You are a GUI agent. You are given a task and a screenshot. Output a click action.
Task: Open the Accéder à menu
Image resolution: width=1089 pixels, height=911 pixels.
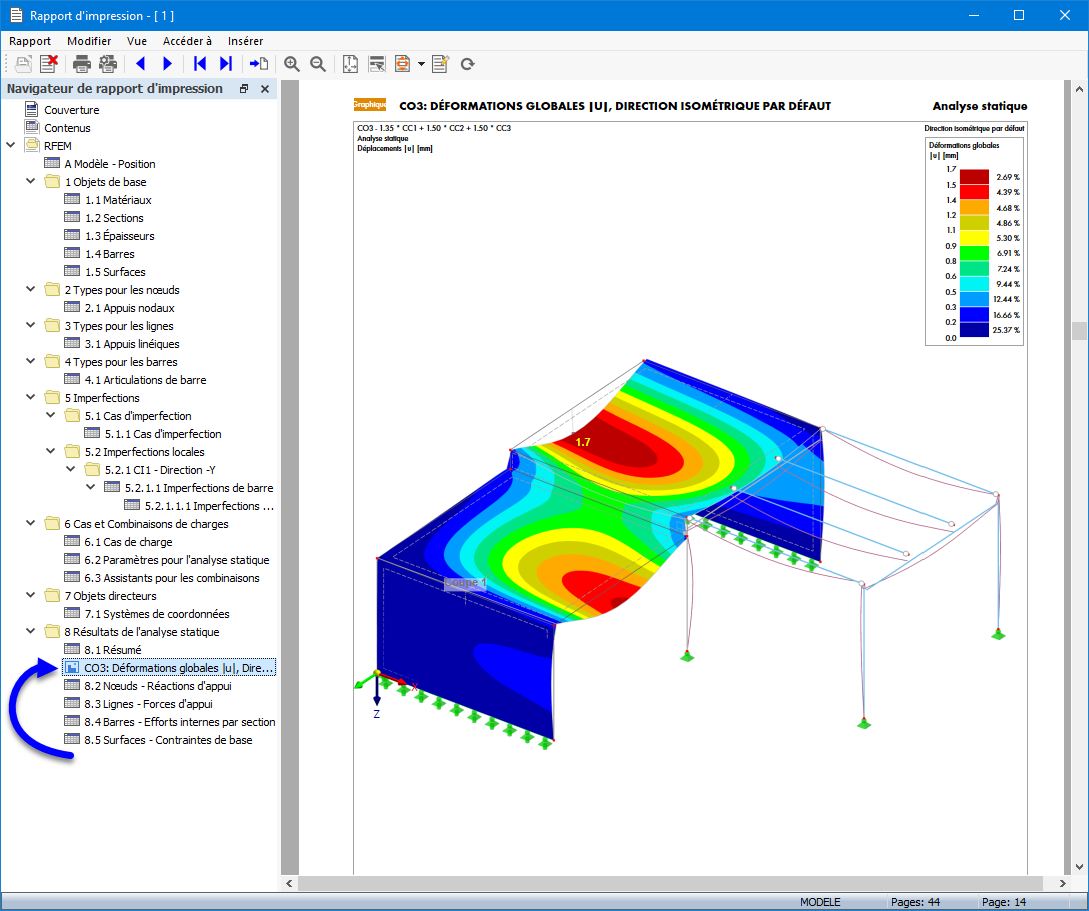(187, 41)
